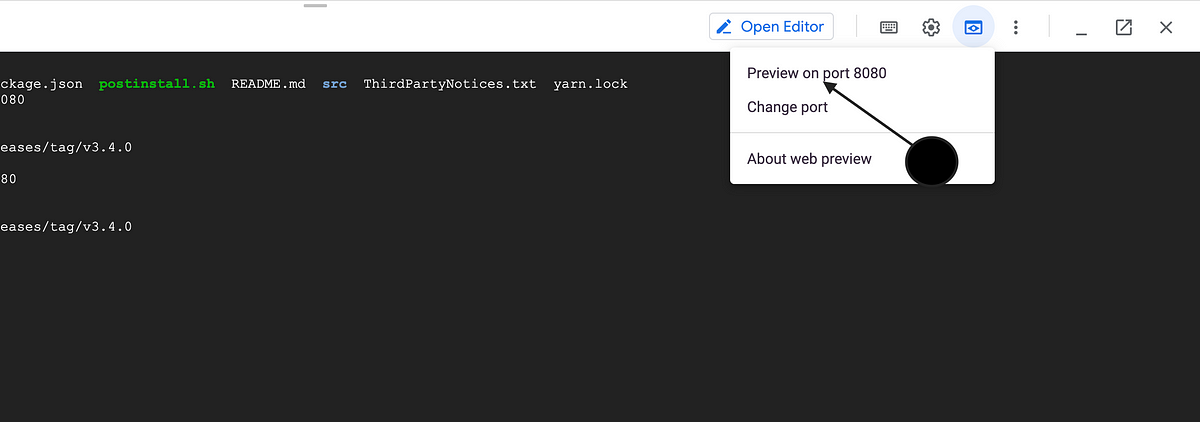The height and width of the screenshot is (422, 1200).
Task: Click the black circle annotation marker
Action: 931,160
